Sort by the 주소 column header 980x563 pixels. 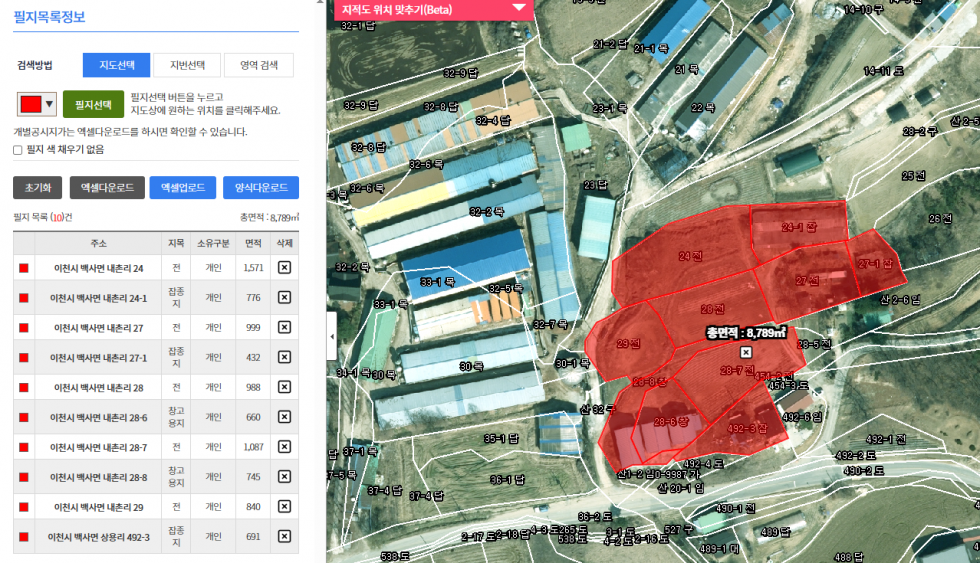click(99, 243)
